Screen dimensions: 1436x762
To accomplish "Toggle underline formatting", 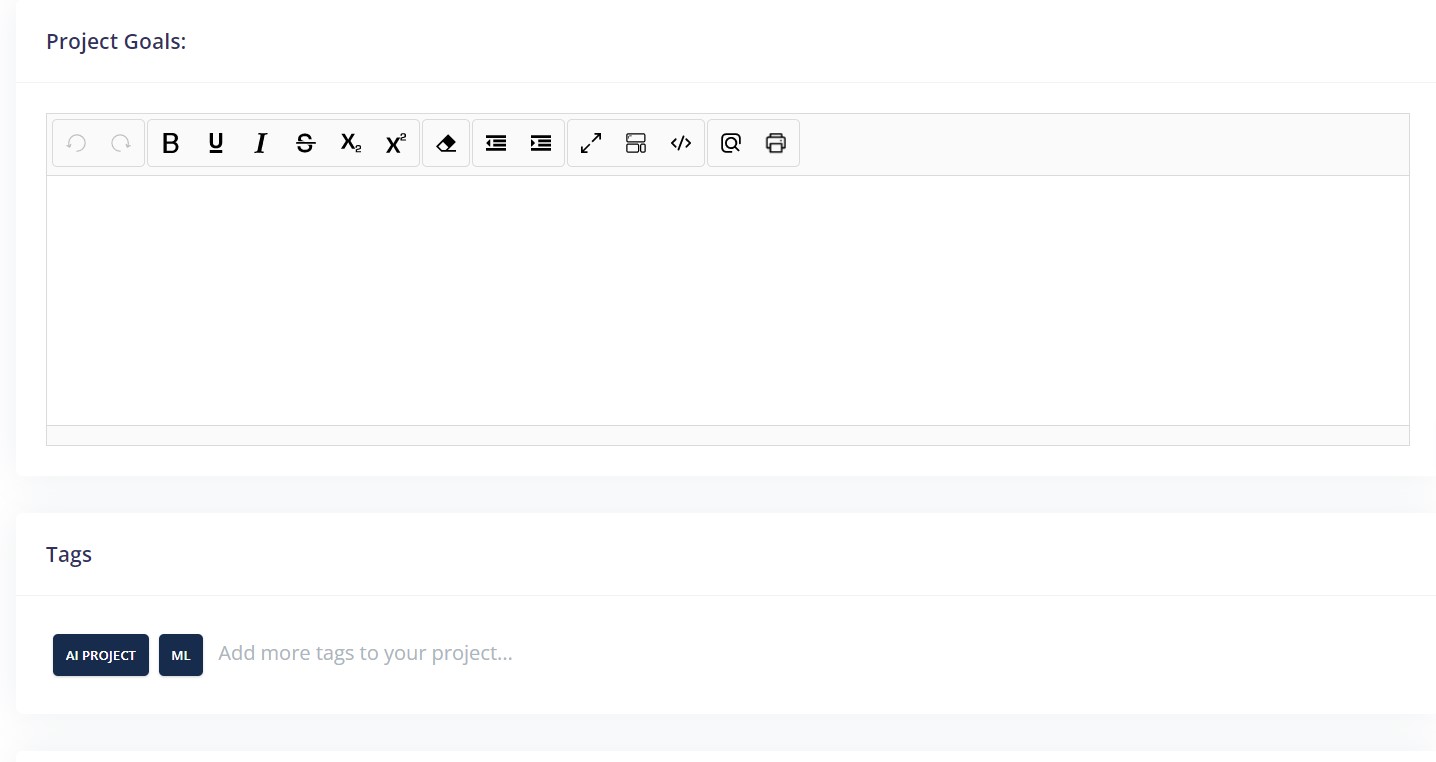I will [x=216, y=143].
